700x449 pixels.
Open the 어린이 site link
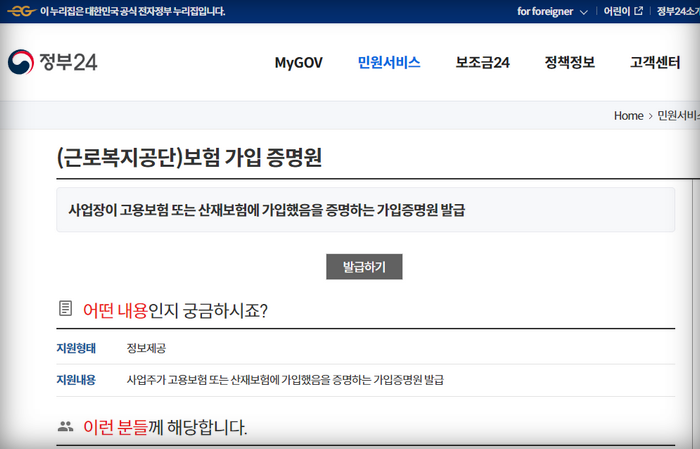point(616,11)
